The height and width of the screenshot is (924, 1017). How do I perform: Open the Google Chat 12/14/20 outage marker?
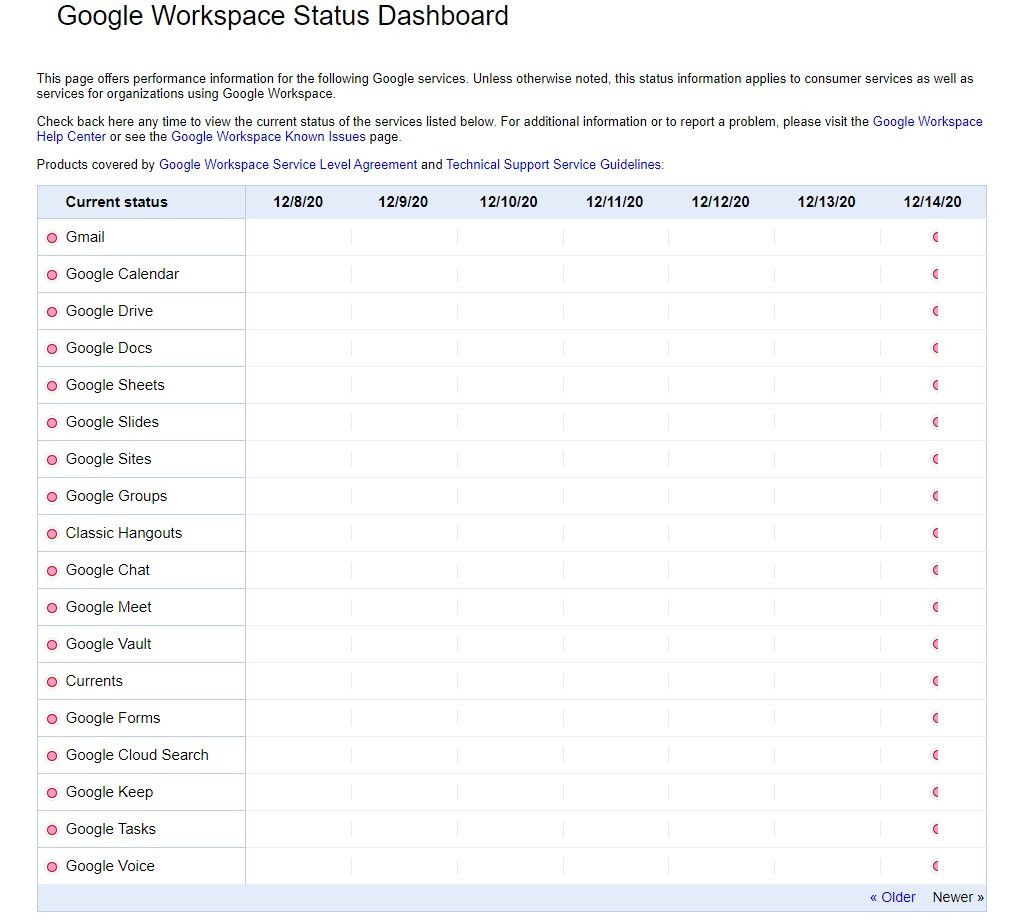(935, 569)
